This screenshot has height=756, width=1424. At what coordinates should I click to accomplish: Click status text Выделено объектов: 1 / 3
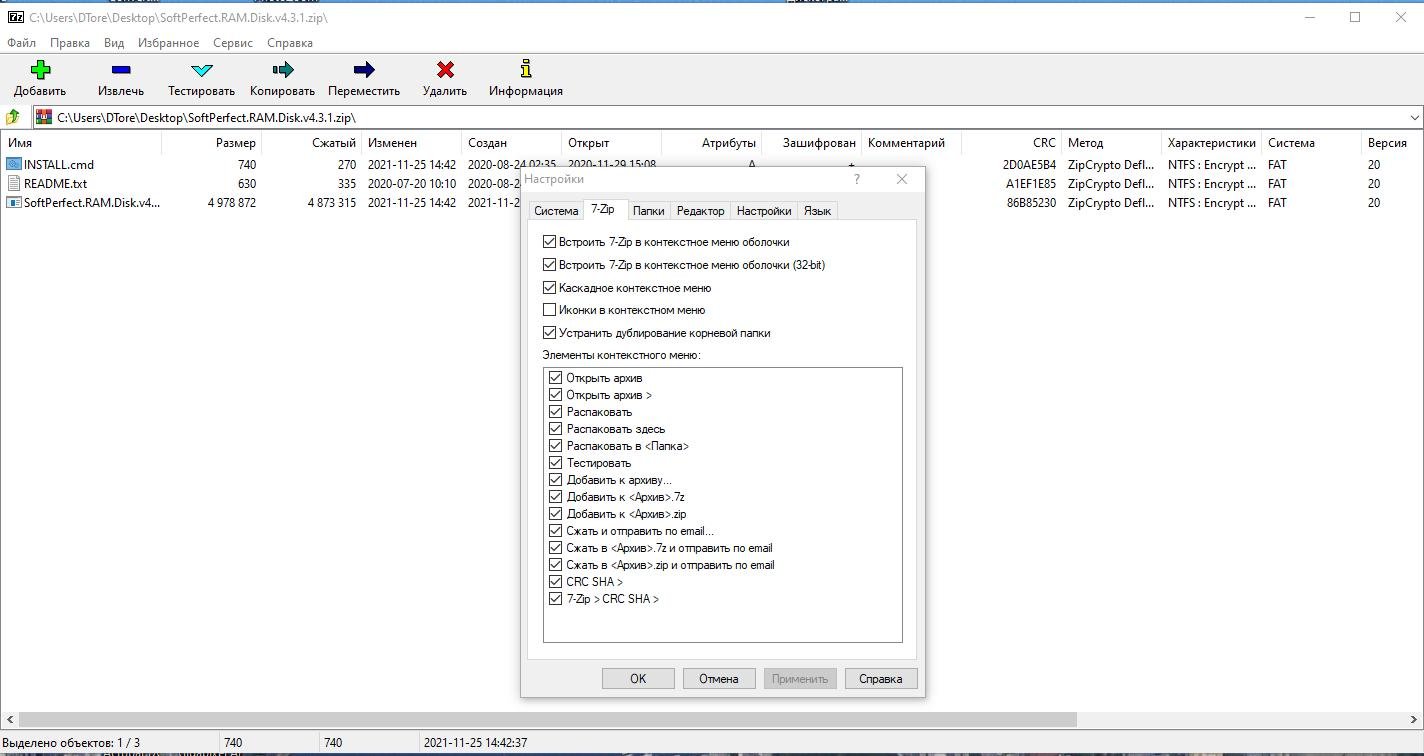pyautogui.click(x=71, y=743)
